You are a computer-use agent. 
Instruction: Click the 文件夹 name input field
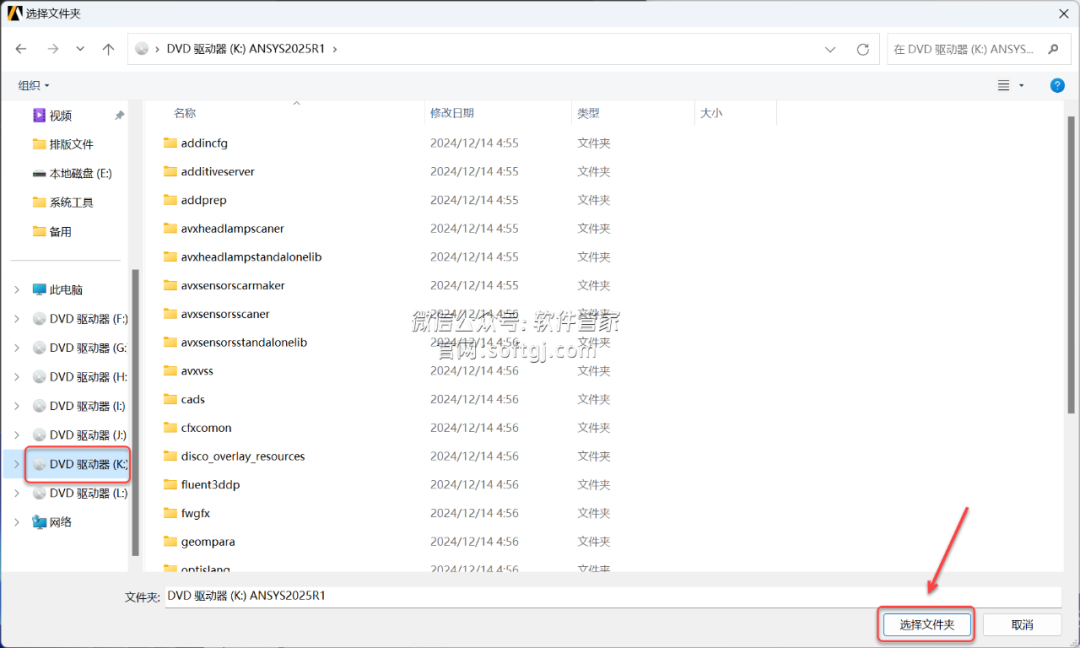coord(612,596)
